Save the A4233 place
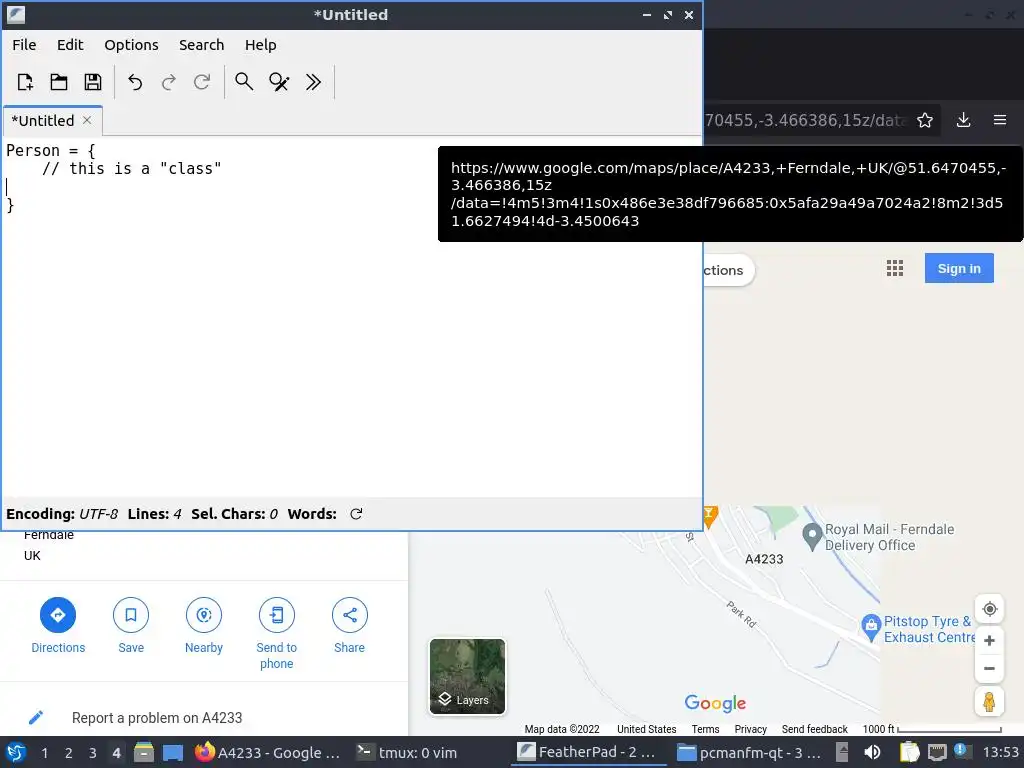The image size is (1024, 768). [x=131, y=626]
